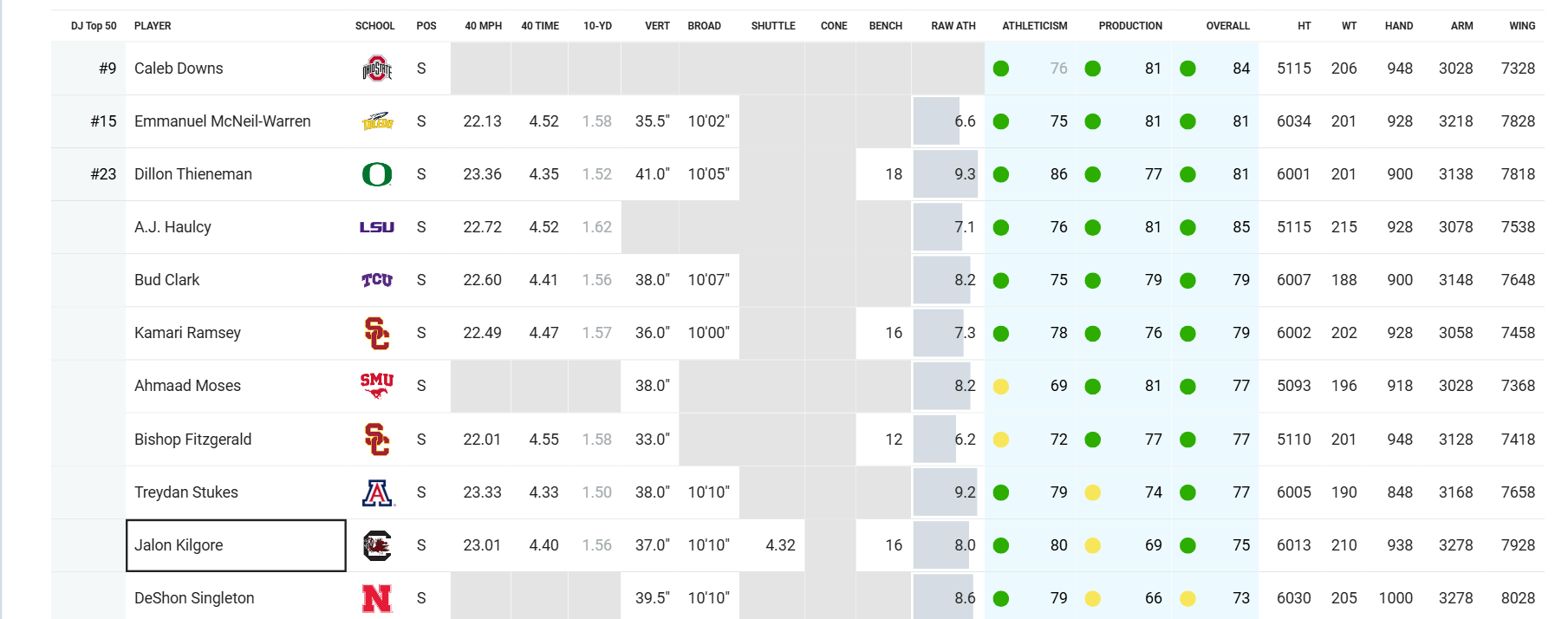Click Ahmaad Moses yellow athleticism dot

(x=1001, y=386)
